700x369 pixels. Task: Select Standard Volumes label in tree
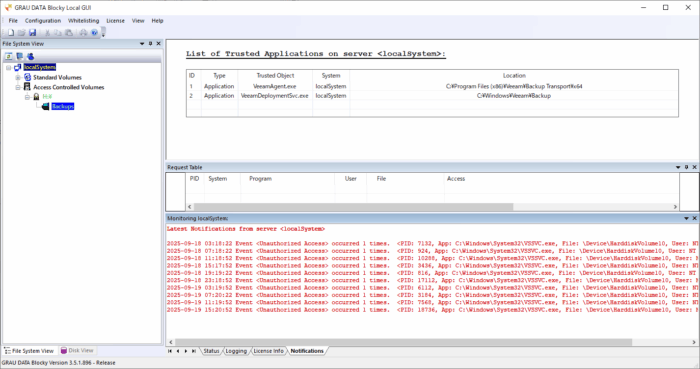point(57,77)
